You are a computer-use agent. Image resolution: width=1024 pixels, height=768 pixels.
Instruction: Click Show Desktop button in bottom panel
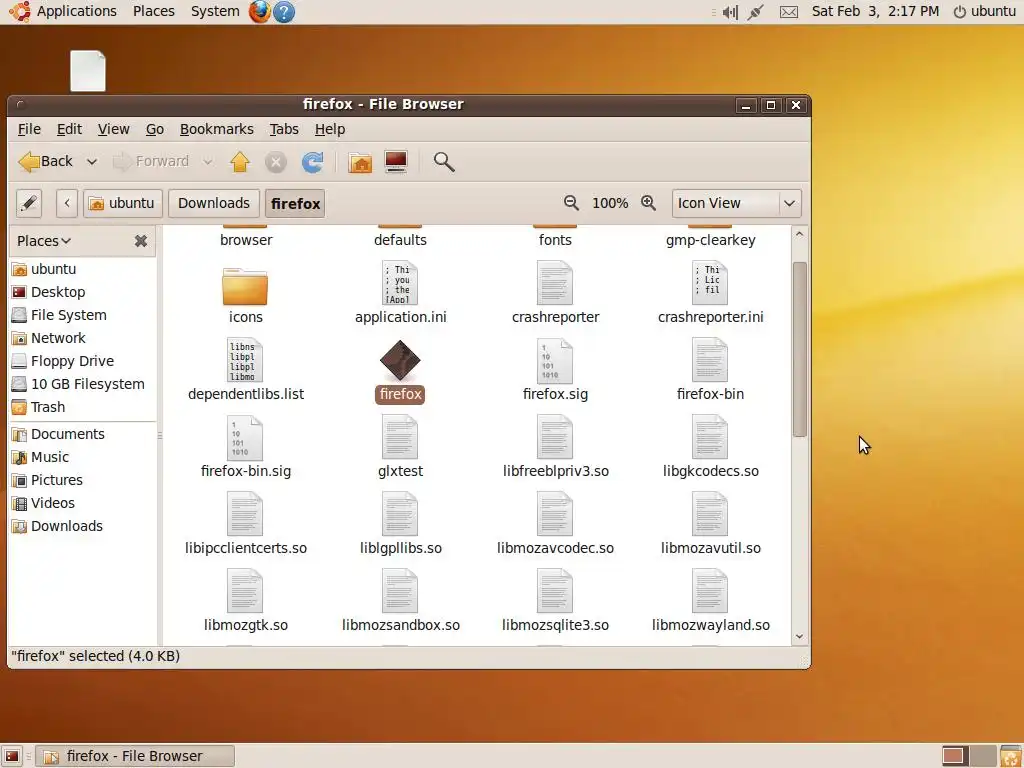(x=12, y=756)
